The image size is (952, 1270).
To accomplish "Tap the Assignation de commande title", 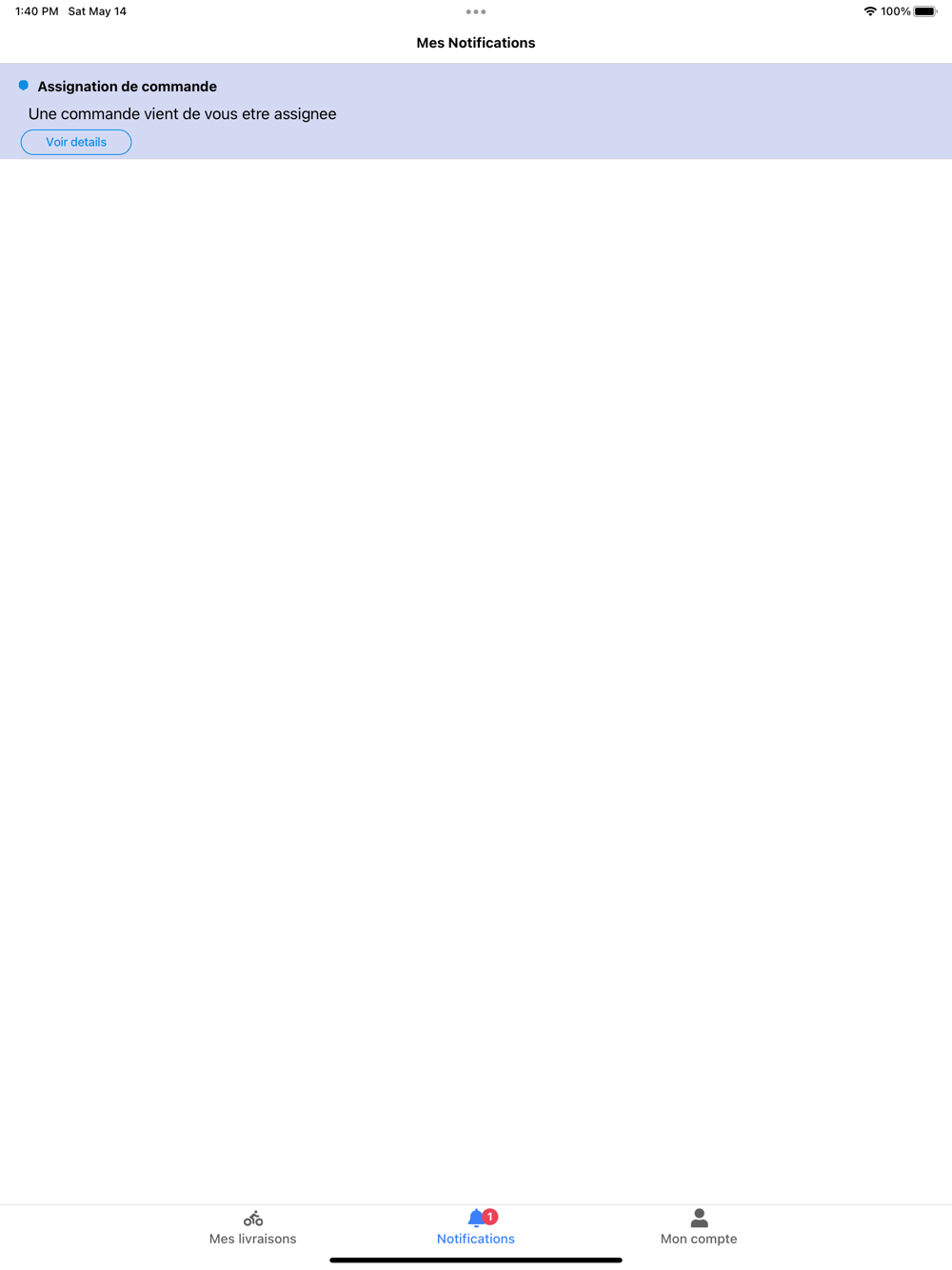I will coord(128,87).
